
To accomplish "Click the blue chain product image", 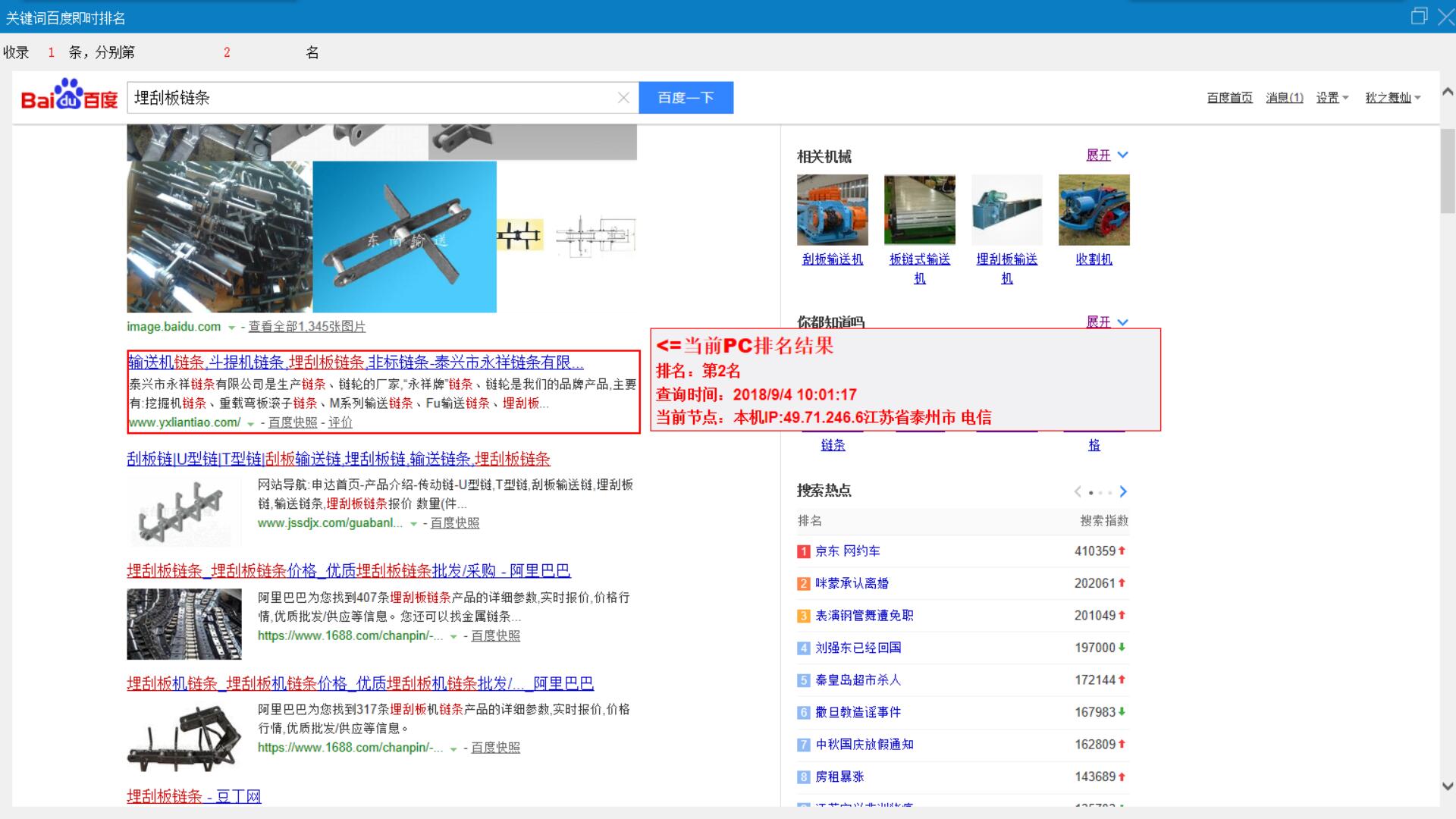I will 404,237.
